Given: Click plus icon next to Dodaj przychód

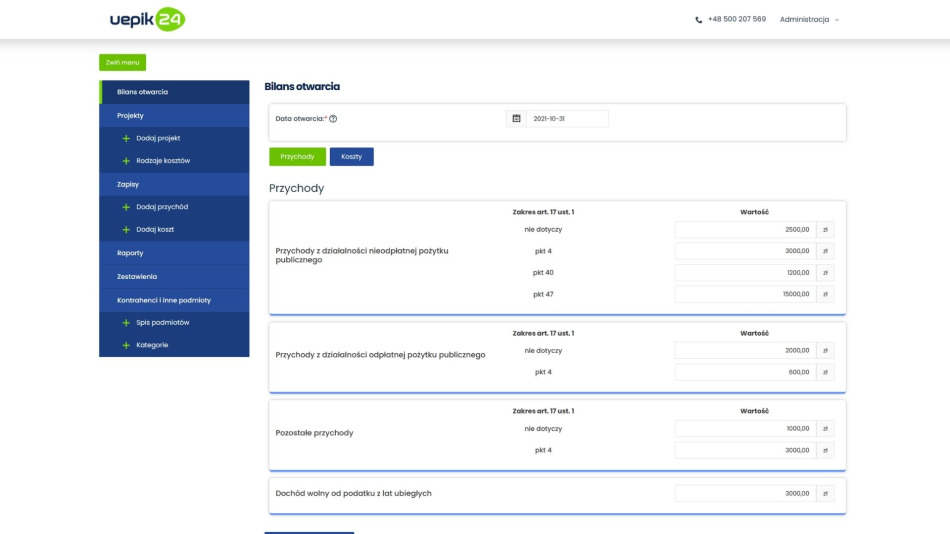Looking at the screenshot, I should pyautogui.click(x=126, y=207).
